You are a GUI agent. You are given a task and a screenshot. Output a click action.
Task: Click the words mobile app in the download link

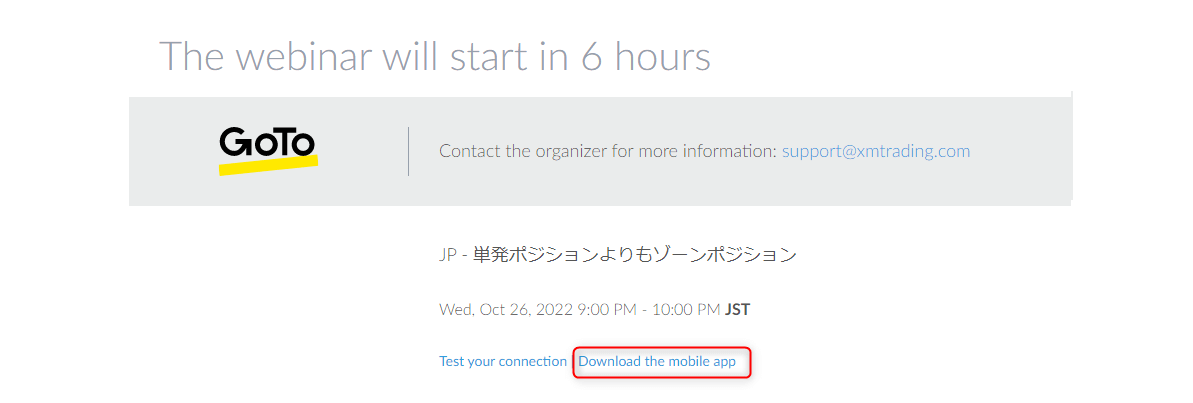click(703, 361)
